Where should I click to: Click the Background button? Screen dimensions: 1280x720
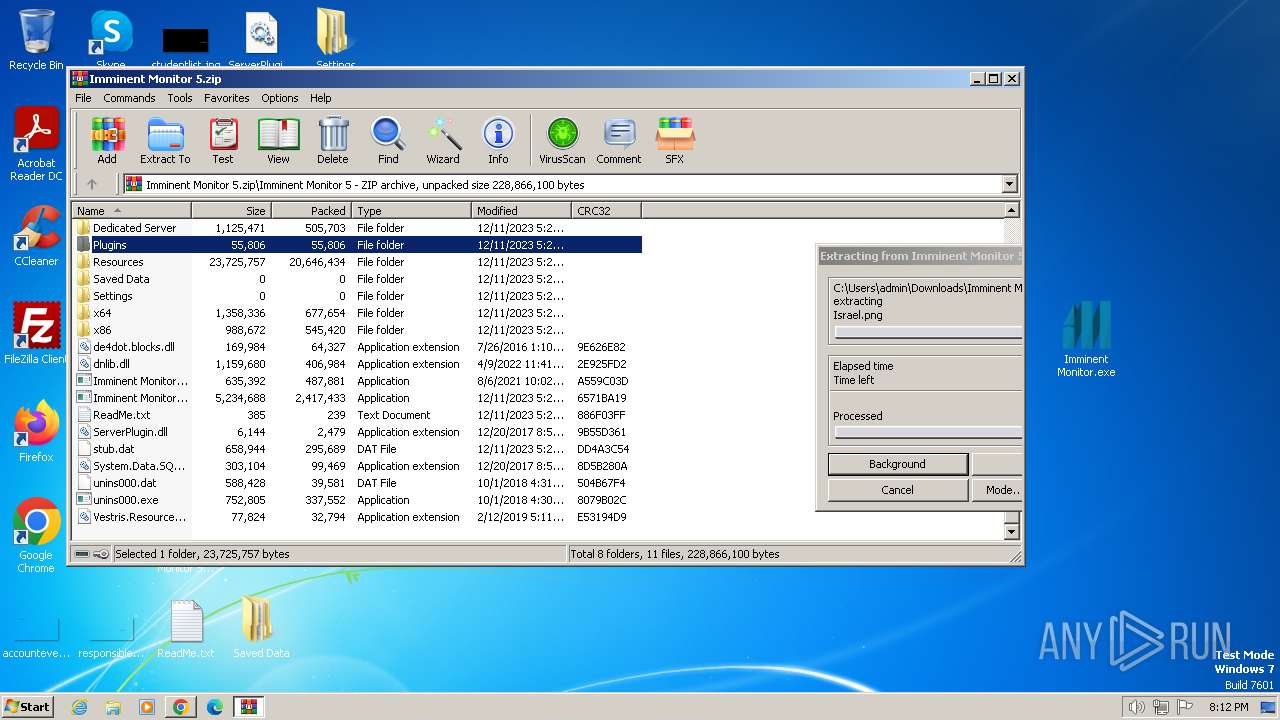click(897, 464)
